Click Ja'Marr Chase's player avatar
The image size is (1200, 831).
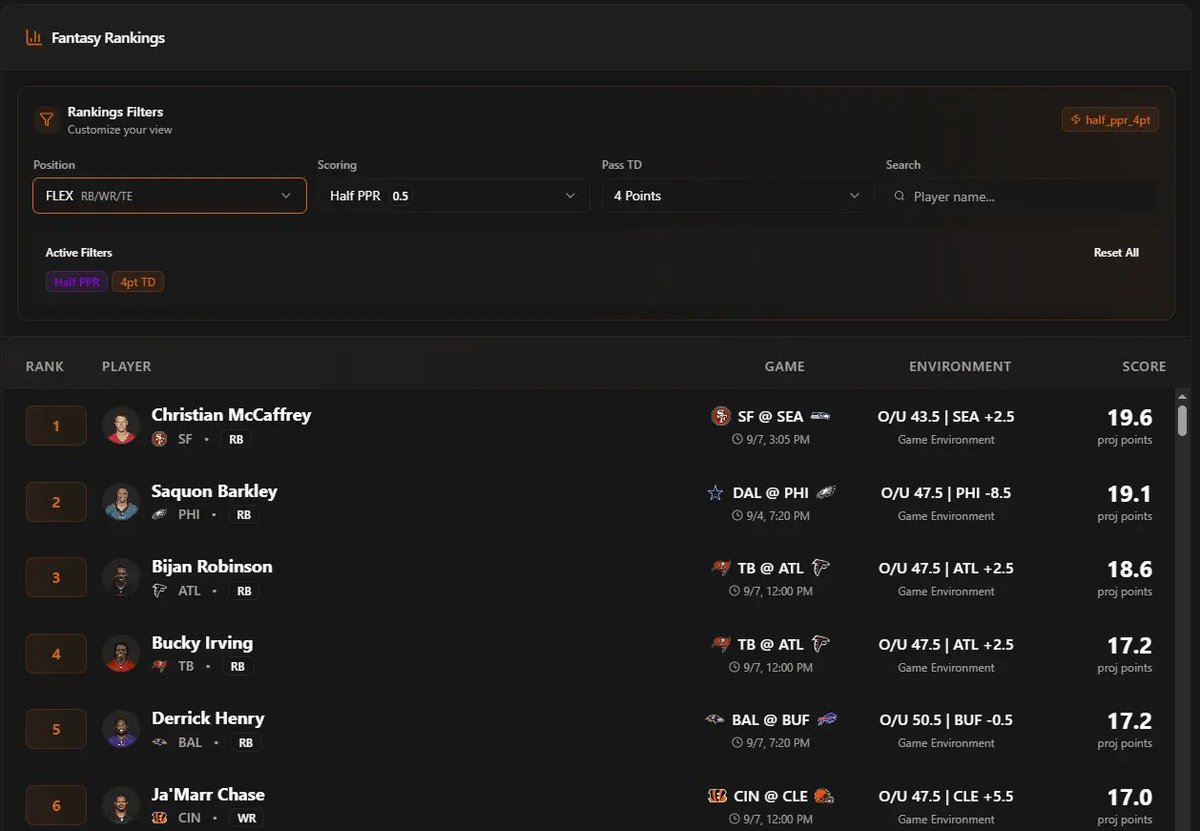[x=121, y=805]
